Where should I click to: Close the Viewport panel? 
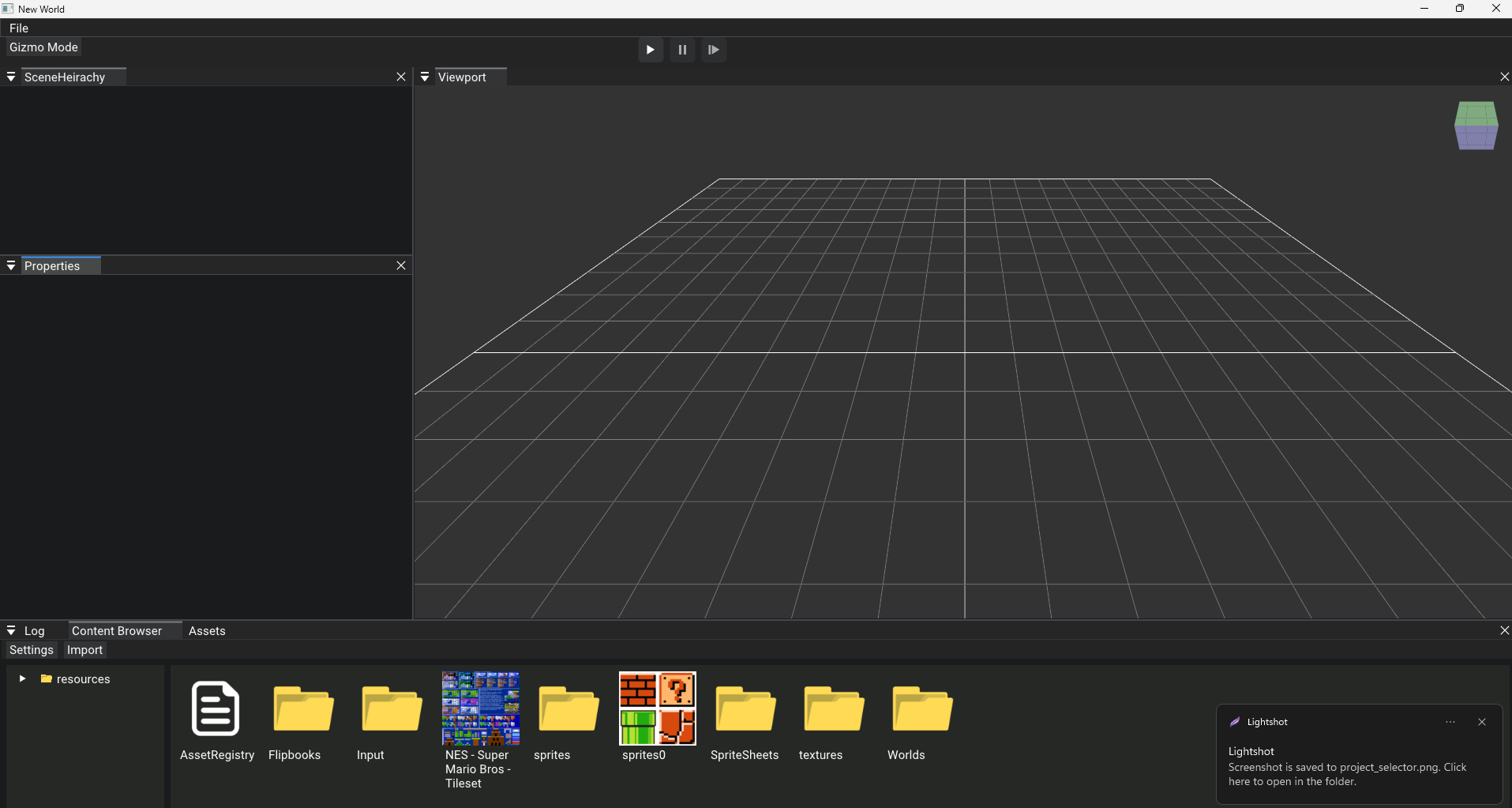pyautogui.click(x=1504, y=77)
